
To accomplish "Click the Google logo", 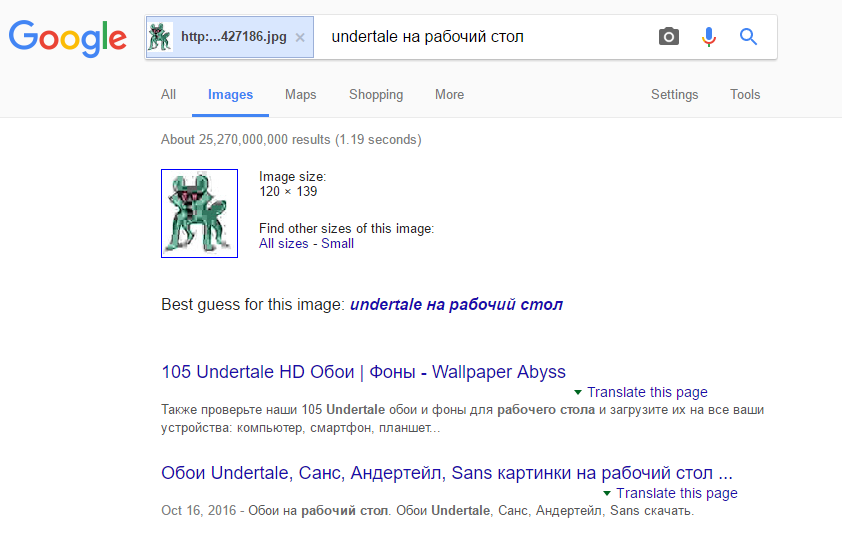I will pyautogui.click(x=67, y=37).
